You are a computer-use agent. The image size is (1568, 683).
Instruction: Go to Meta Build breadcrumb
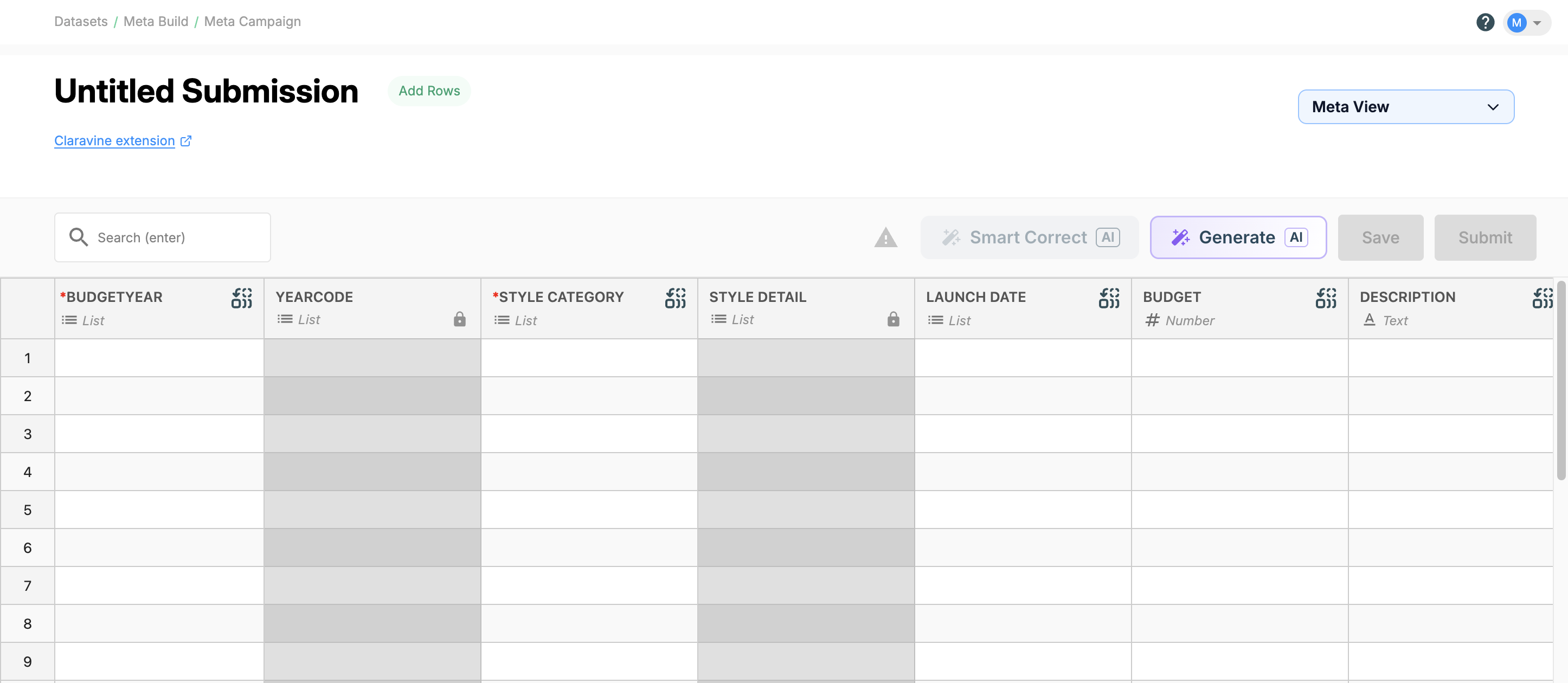pos(156,21)
